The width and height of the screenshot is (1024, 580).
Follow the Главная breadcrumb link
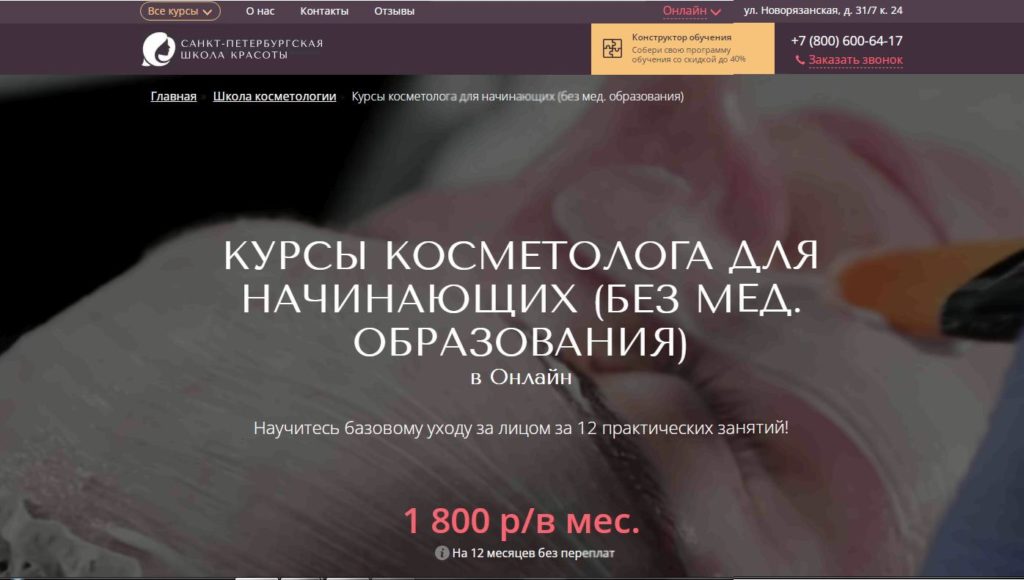click(x=173, y=97)
